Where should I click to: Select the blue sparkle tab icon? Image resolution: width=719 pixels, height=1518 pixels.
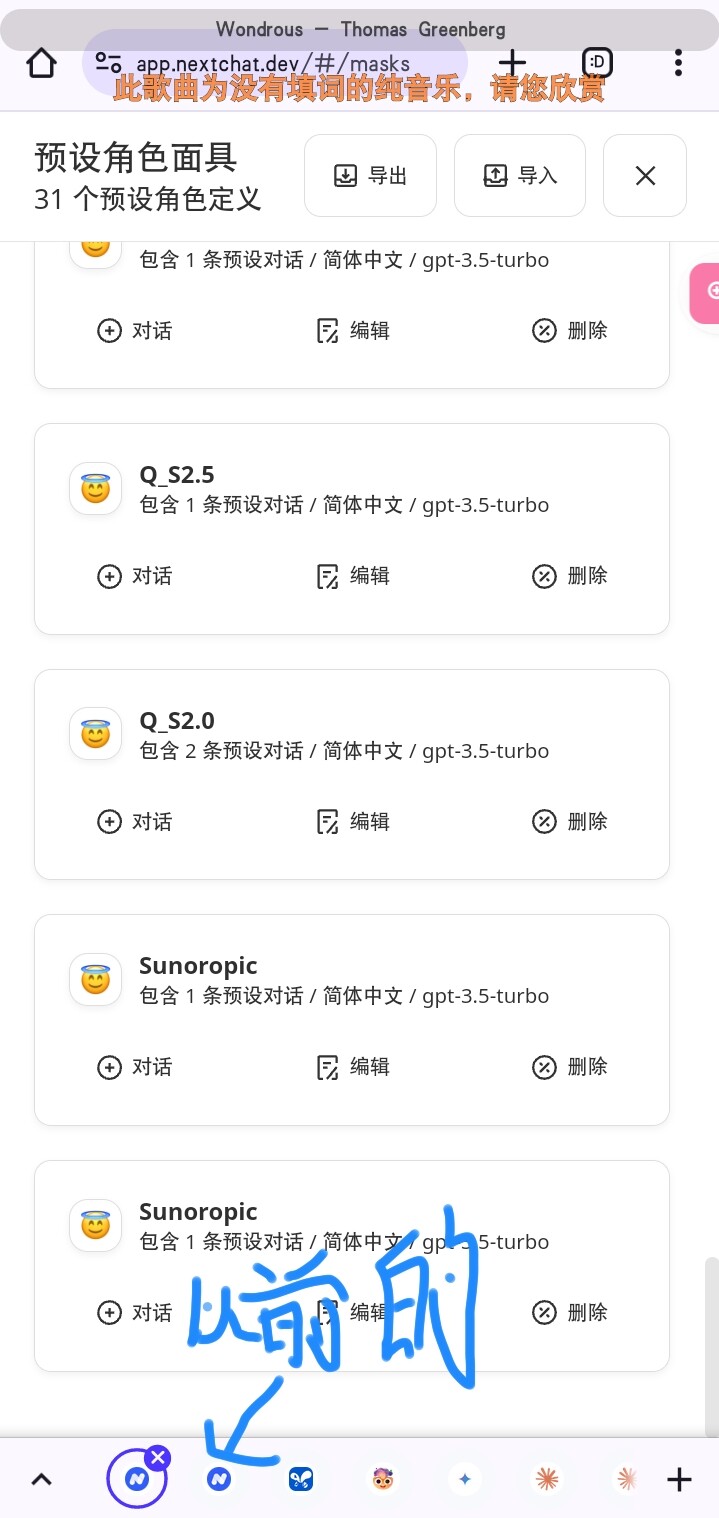coord(464,1479)
